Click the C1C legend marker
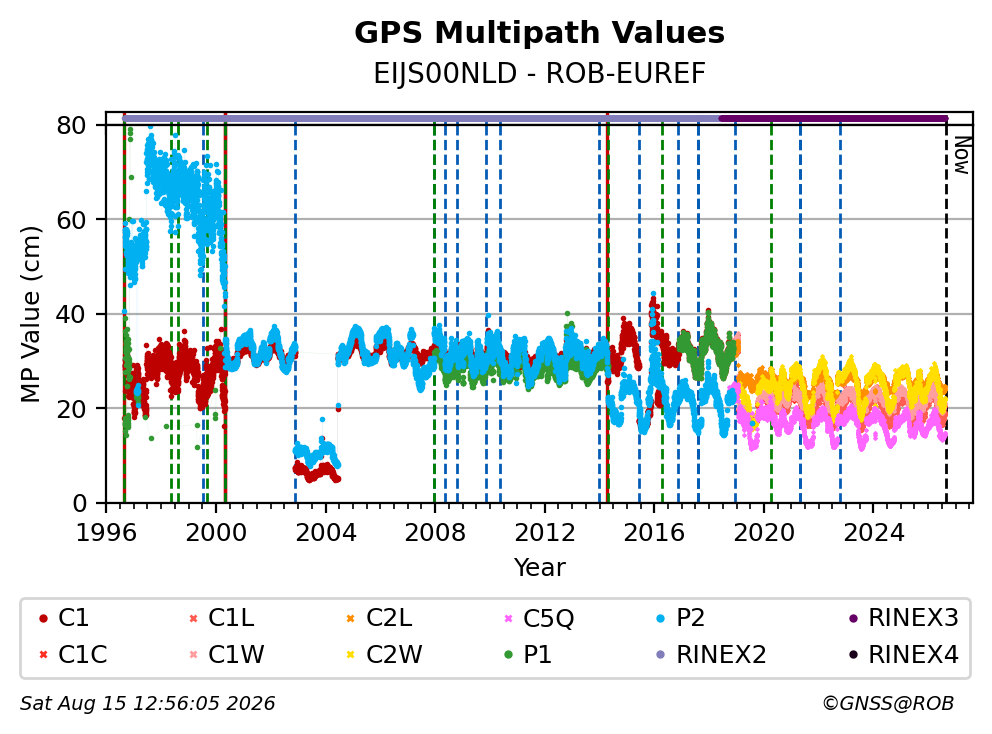This screenshot has height=734, width=992. [43, 654]
